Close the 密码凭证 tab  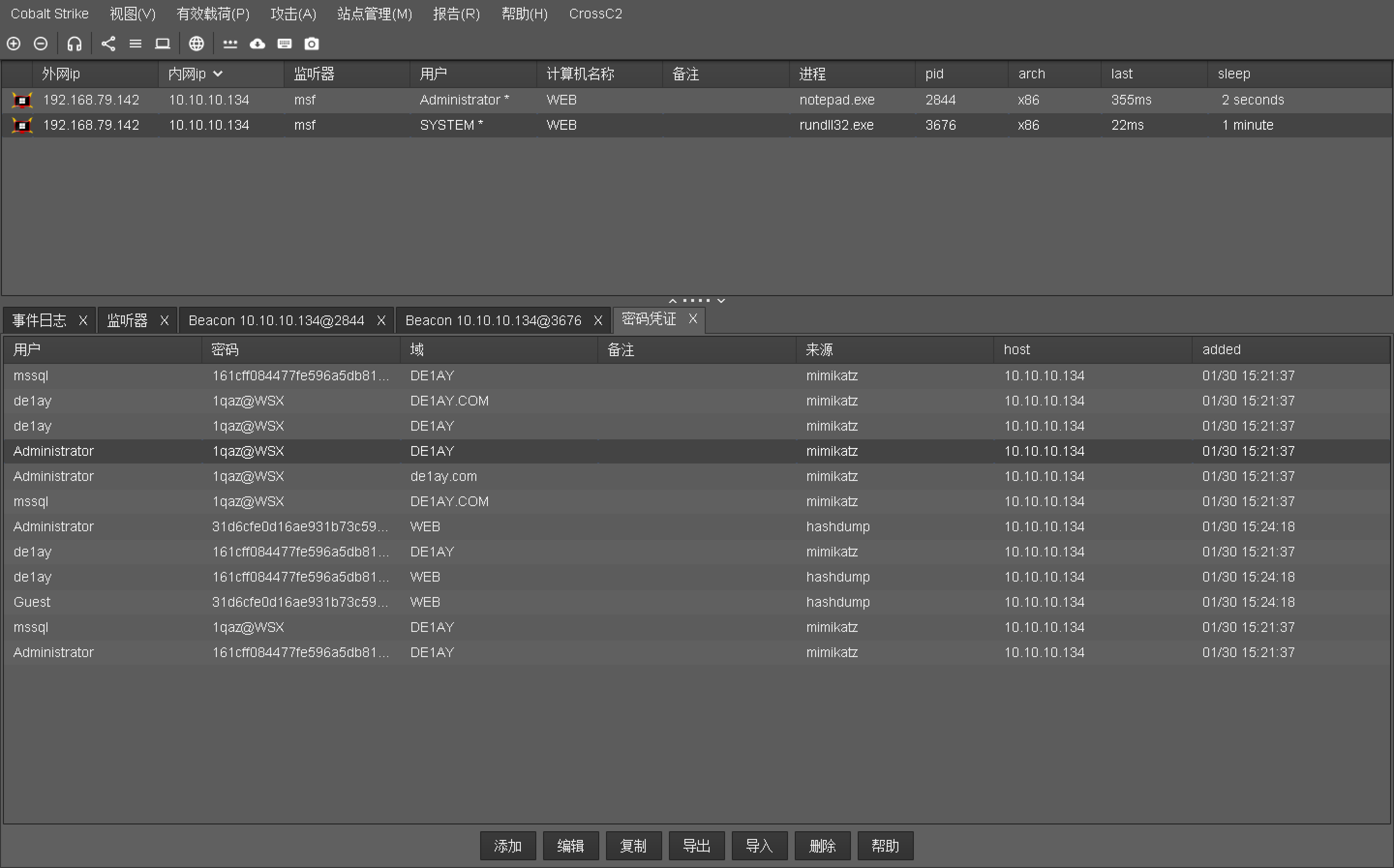coord(693,319)
